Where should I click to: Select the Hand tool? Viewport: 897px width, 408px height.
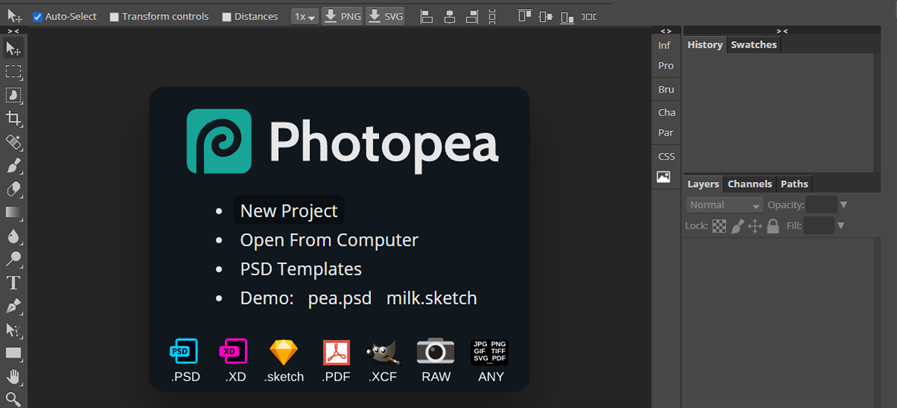pos(13,377)
